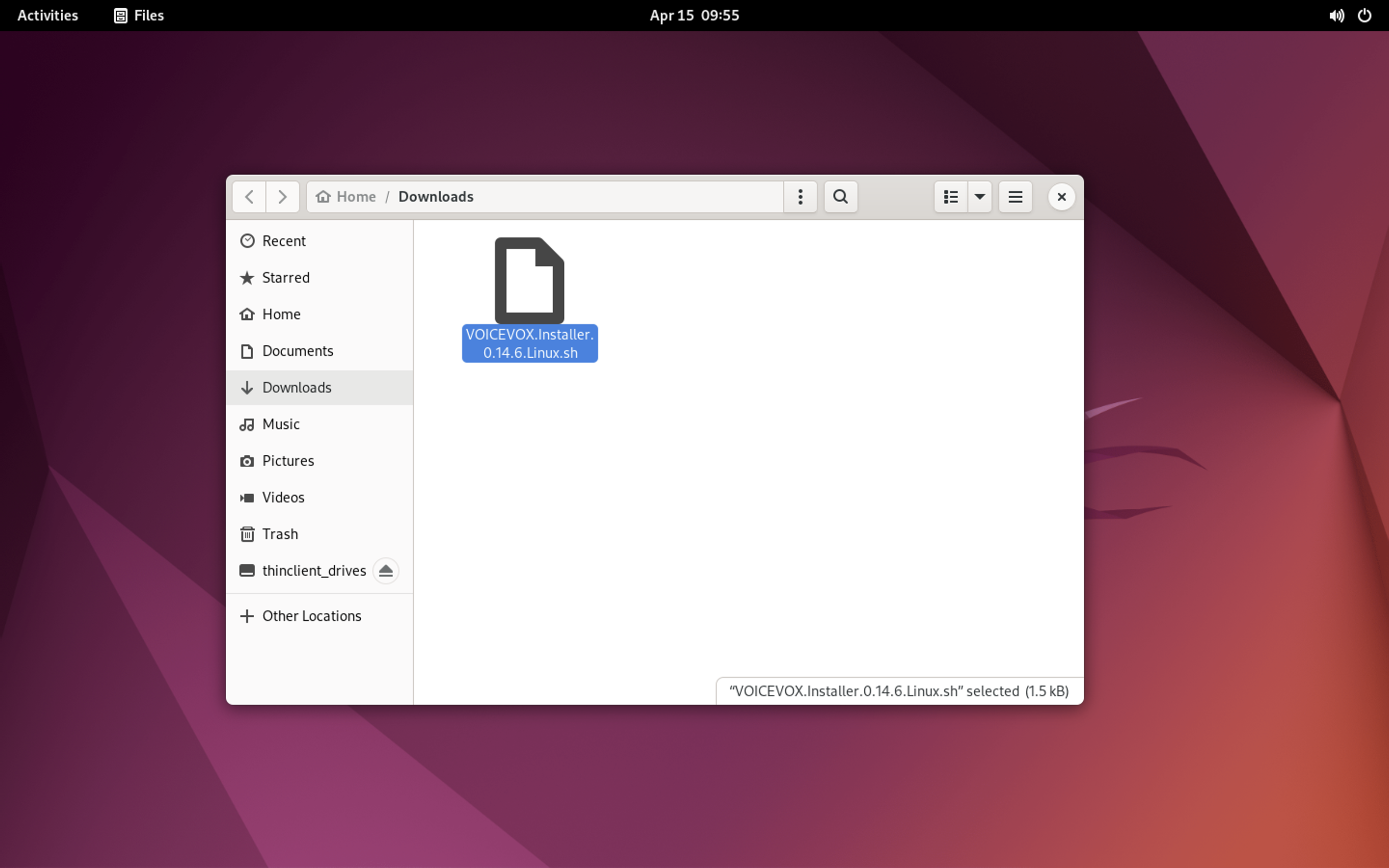Click the search magnifier icon
1389x868 pixels.
(x=840, y=197)
